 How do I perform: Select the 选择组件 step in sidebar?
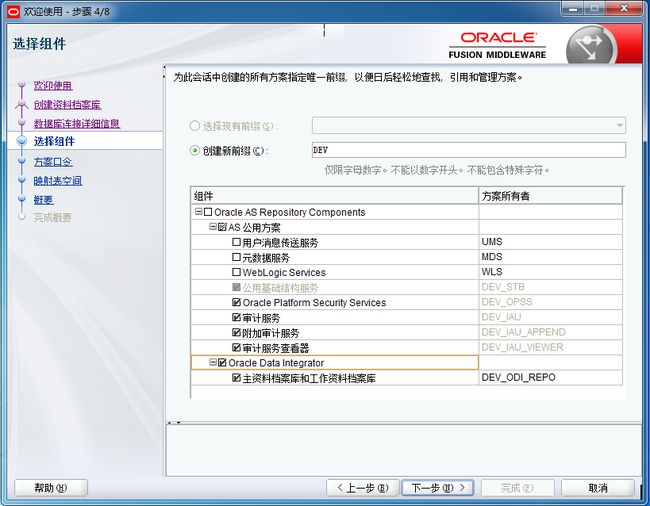54,141
